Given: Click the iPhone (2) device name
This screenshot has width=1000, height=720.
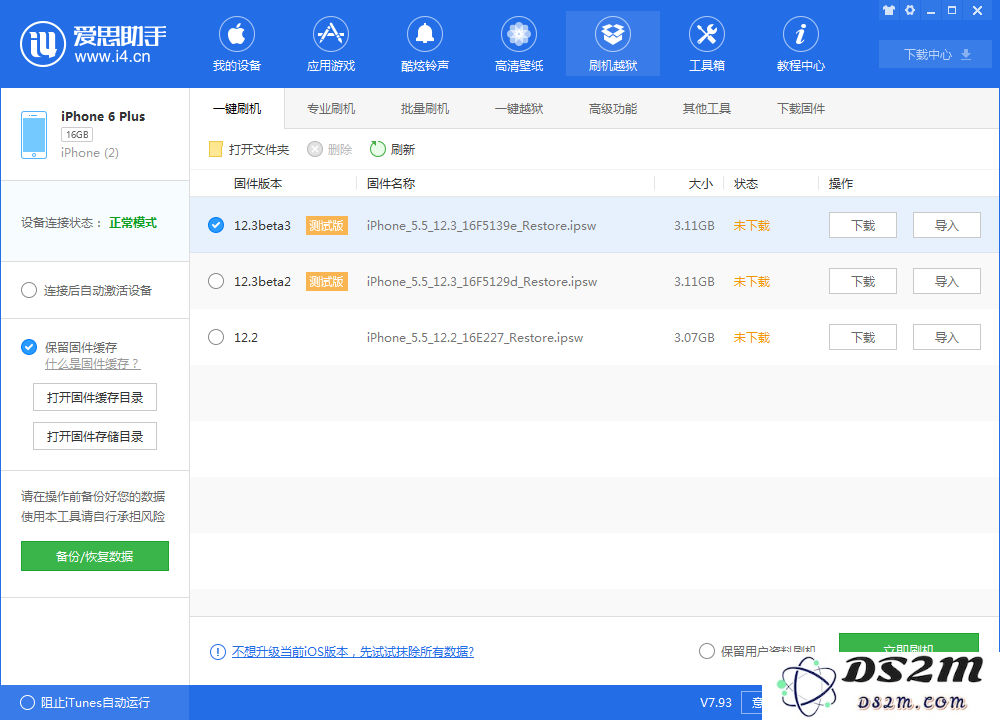Looking at the screenshot, I should [x=90, y=153].
